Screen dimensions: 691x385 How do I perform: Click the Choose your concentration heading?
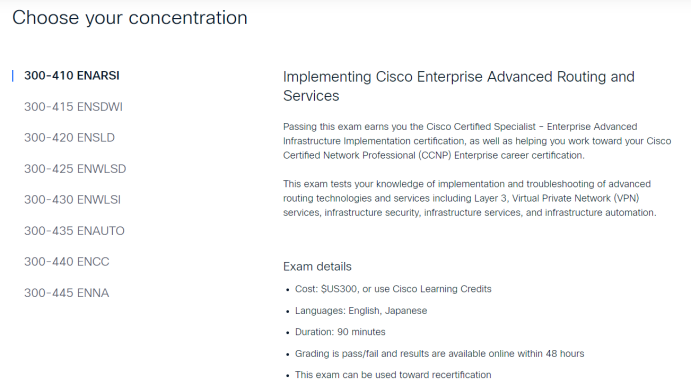tap(130, 18)
